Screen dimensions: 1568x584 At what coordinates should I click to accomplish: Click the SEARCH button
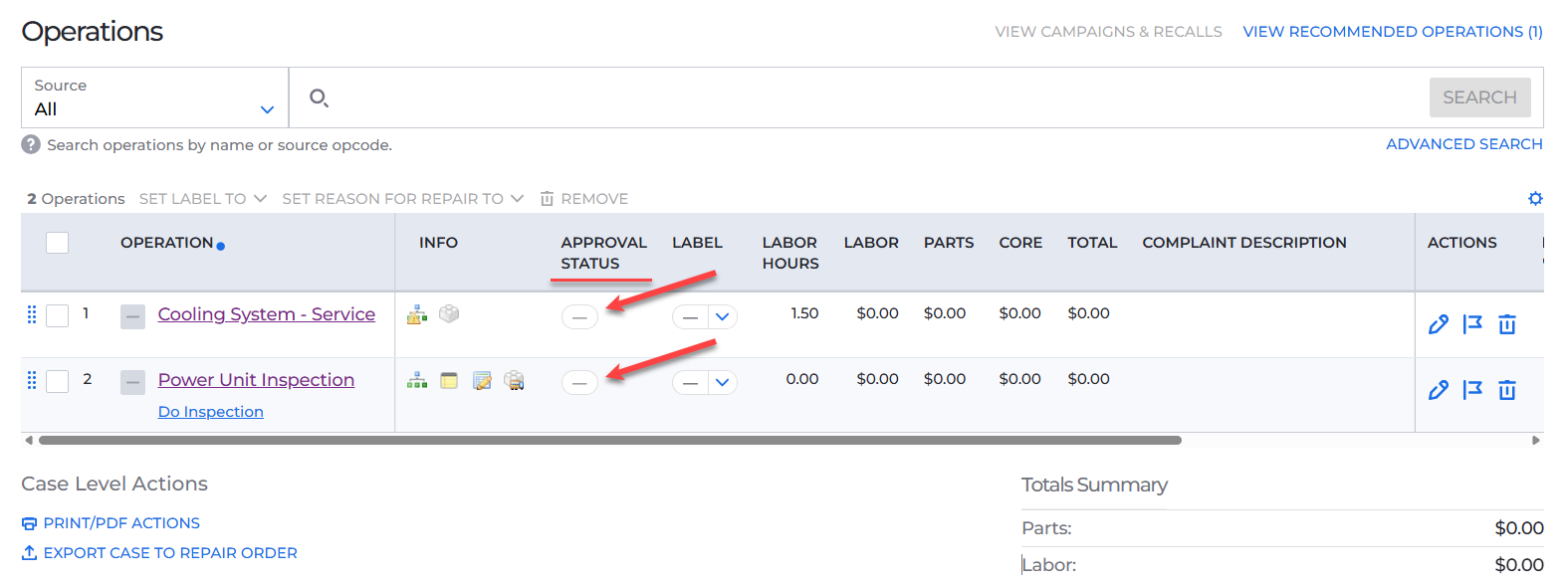pos(1479,97)
